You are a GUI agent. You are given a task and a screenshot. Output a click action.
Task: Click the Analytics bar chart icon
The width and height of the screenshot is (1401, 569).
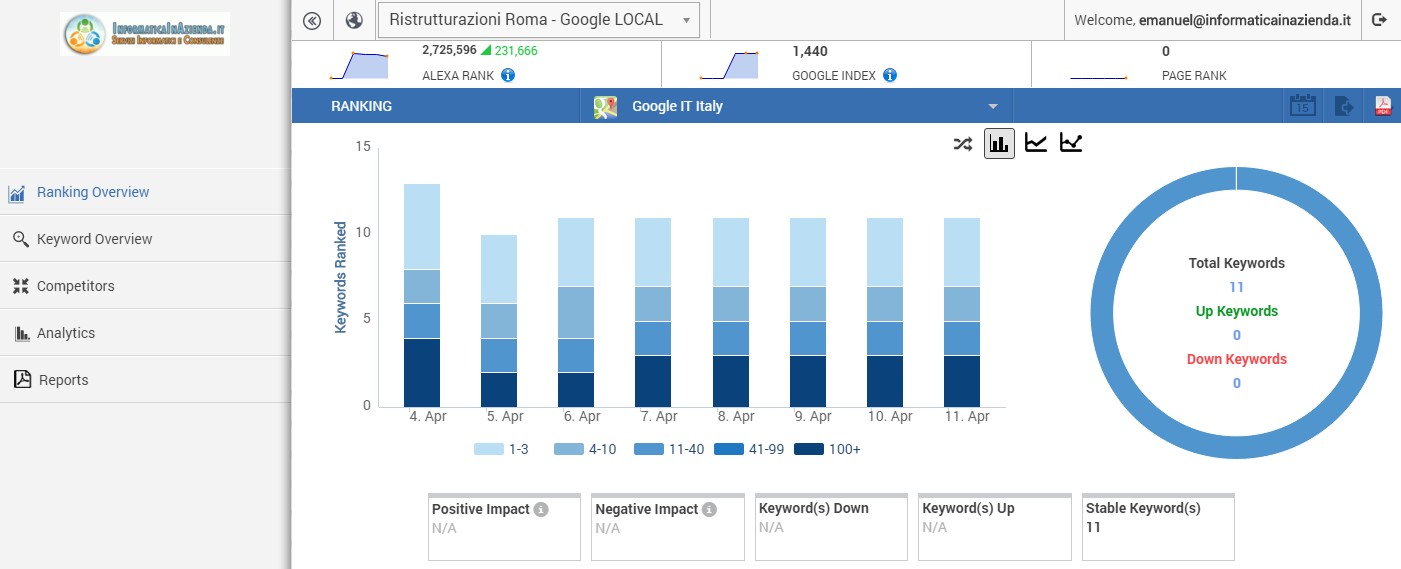pyautogui.click(x=22, y=333)
